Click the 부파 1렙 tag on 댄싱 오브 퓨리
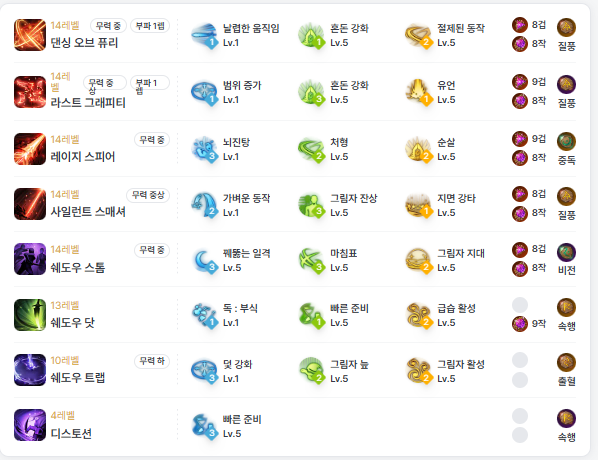 [x=150, y=26]
